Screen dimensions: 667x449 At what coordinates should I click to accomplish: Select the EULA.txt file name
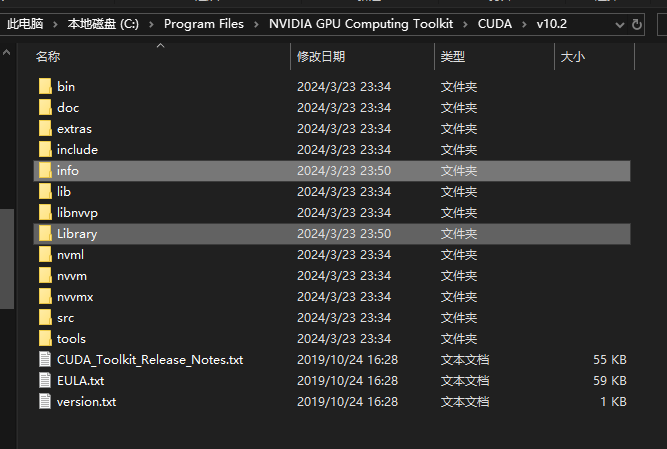point(80,381)
